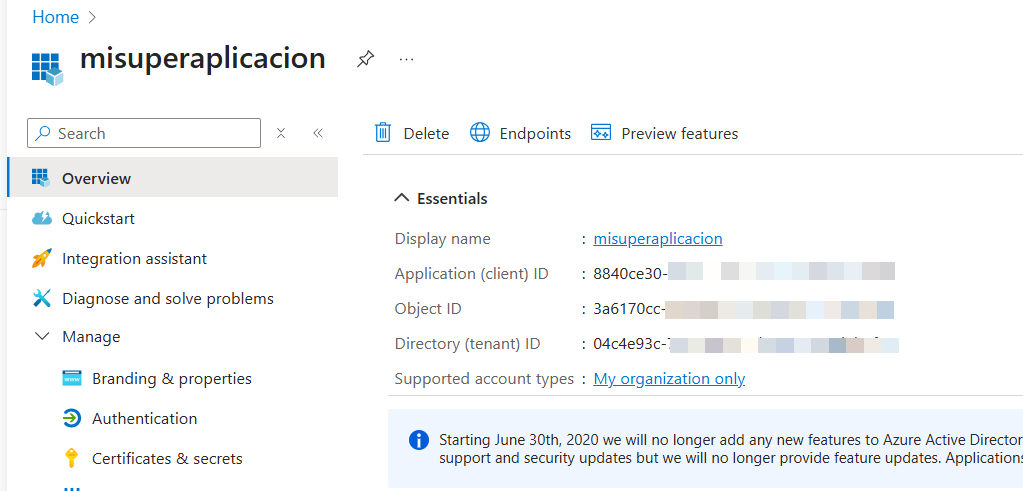The image size is (1023, 491).
Task: Click the info icon in notice banner
Action: [x=419, y=440]
